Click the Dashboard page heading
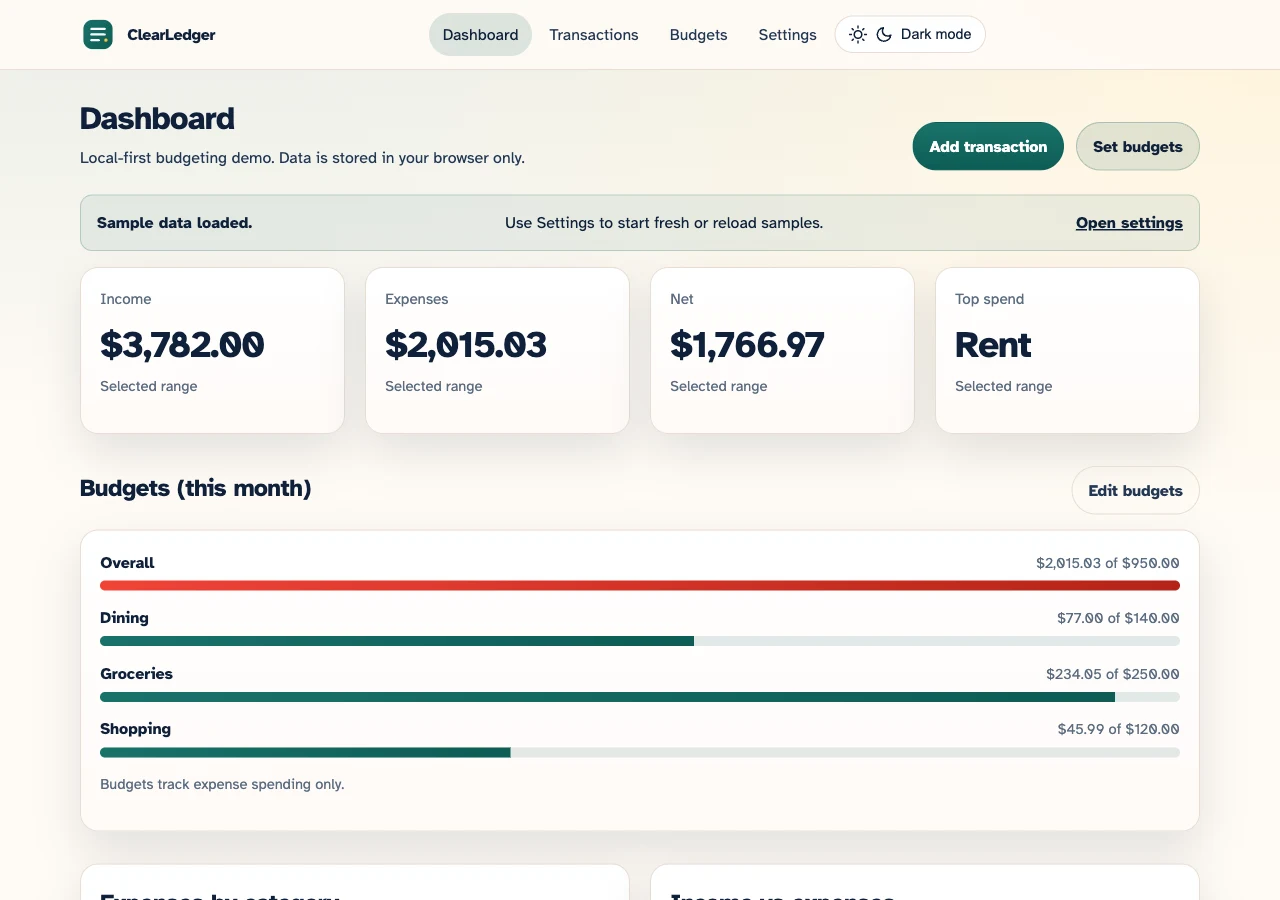Image resolution: width=1280 pixels, height=900 pixels. [157, 119]
